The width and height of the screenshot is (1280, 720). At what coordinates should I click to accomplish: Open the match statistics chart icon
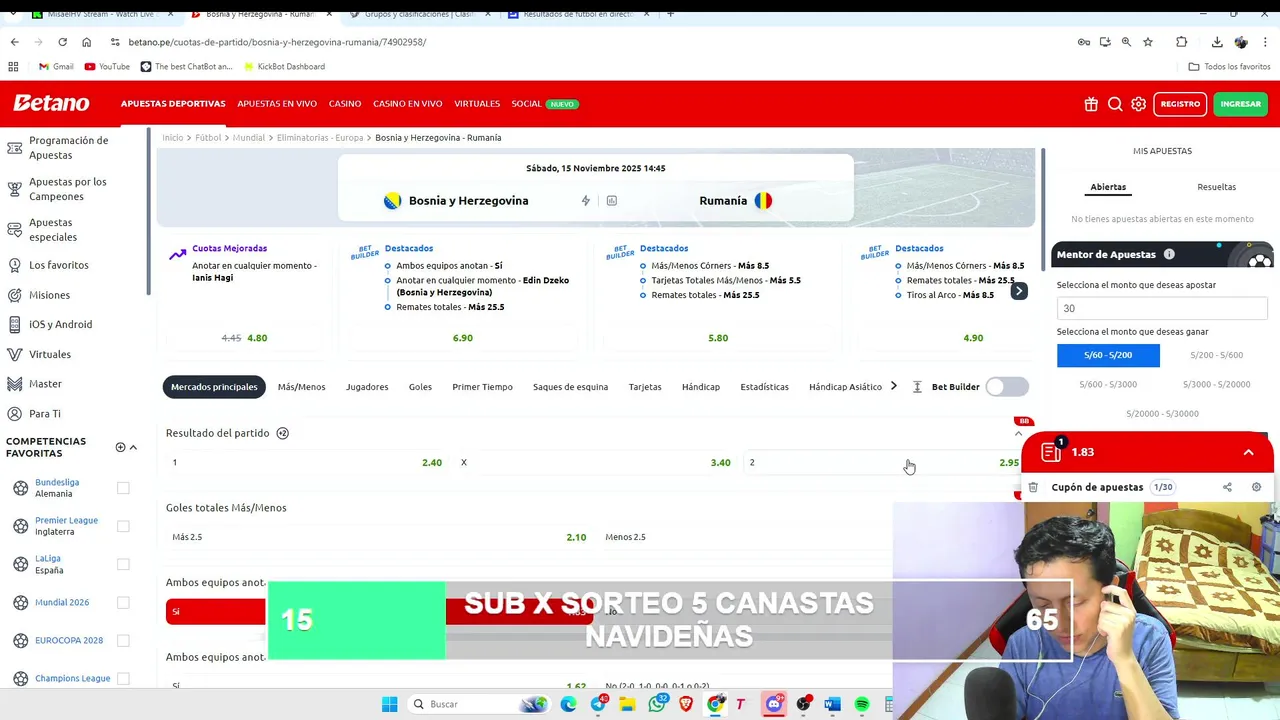click(x=612, y=201)
